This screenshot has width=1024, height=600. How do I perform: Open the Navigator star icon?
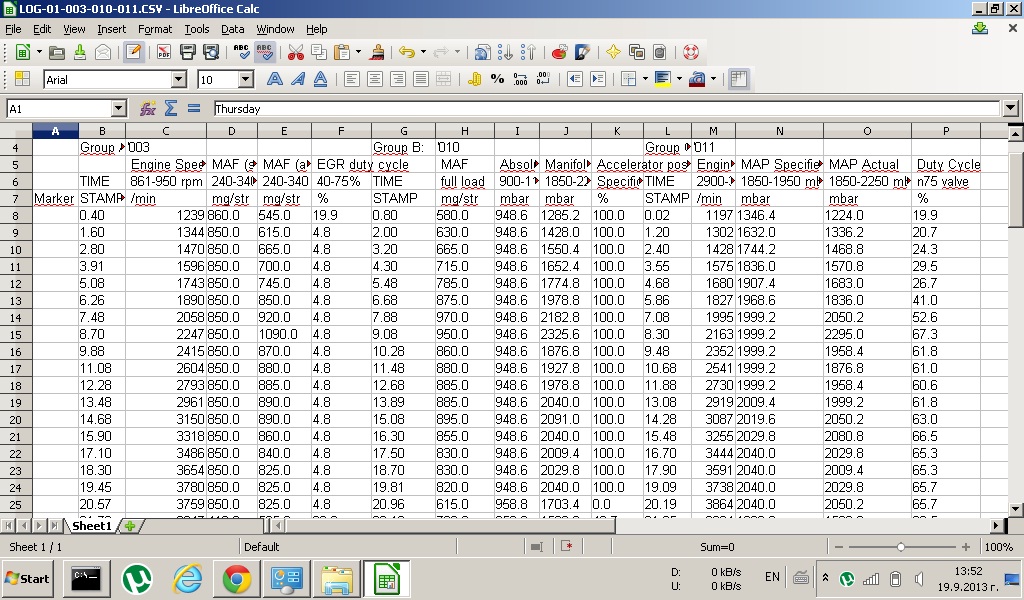click(613, 52)
